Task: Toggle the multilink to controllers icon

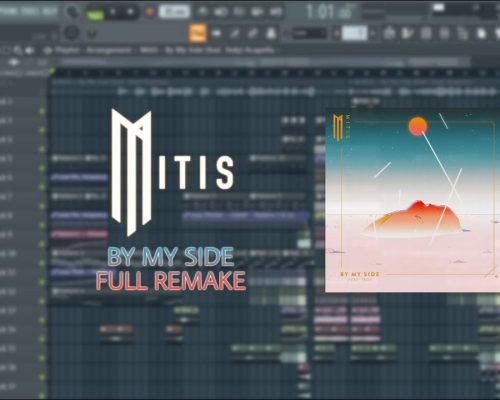Action: click(271, 33)
